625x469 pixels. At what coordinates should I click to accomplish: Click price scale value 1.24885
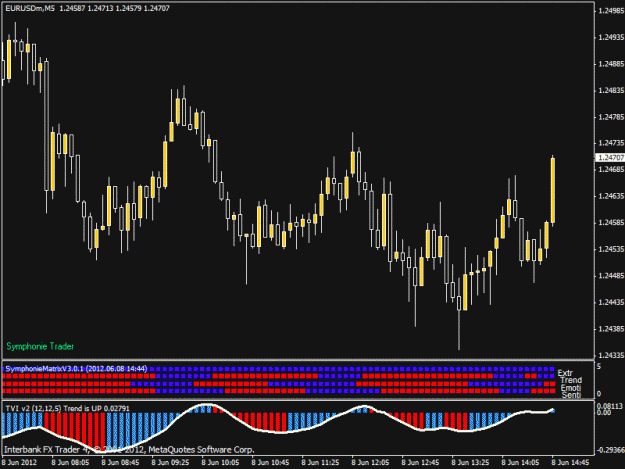click(611, 64)
